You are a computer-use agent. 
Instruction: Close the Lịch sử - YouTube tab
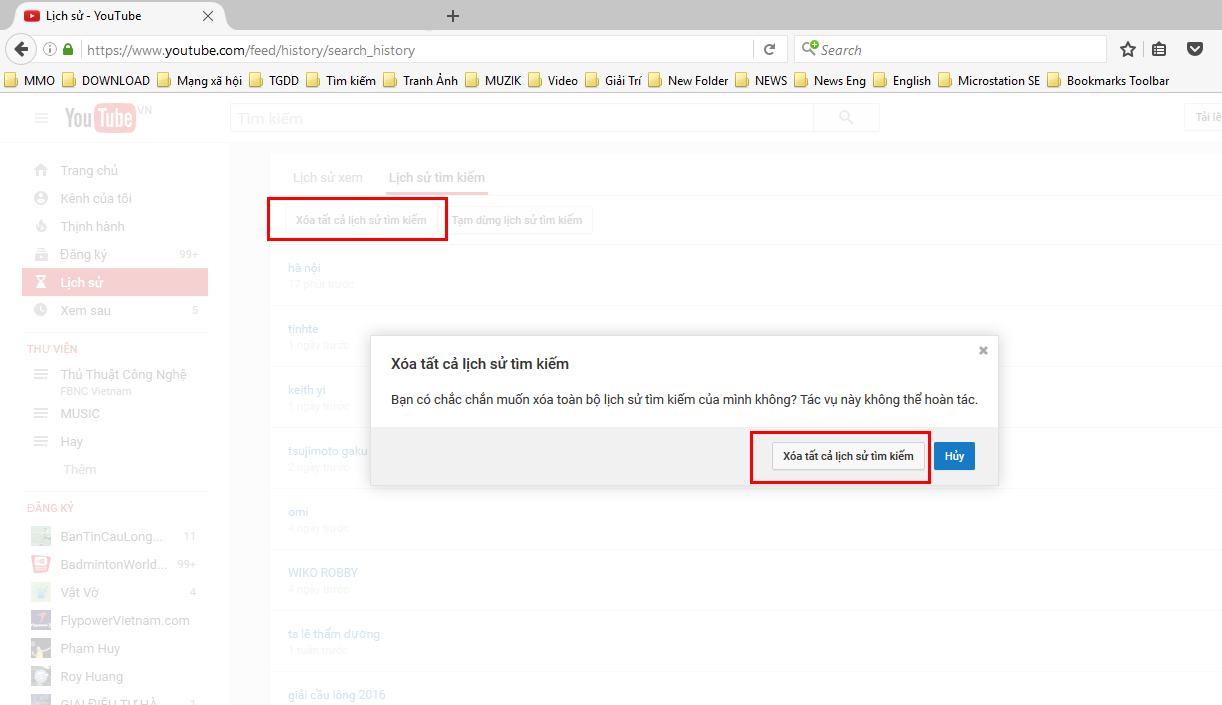tap(208, 16)
